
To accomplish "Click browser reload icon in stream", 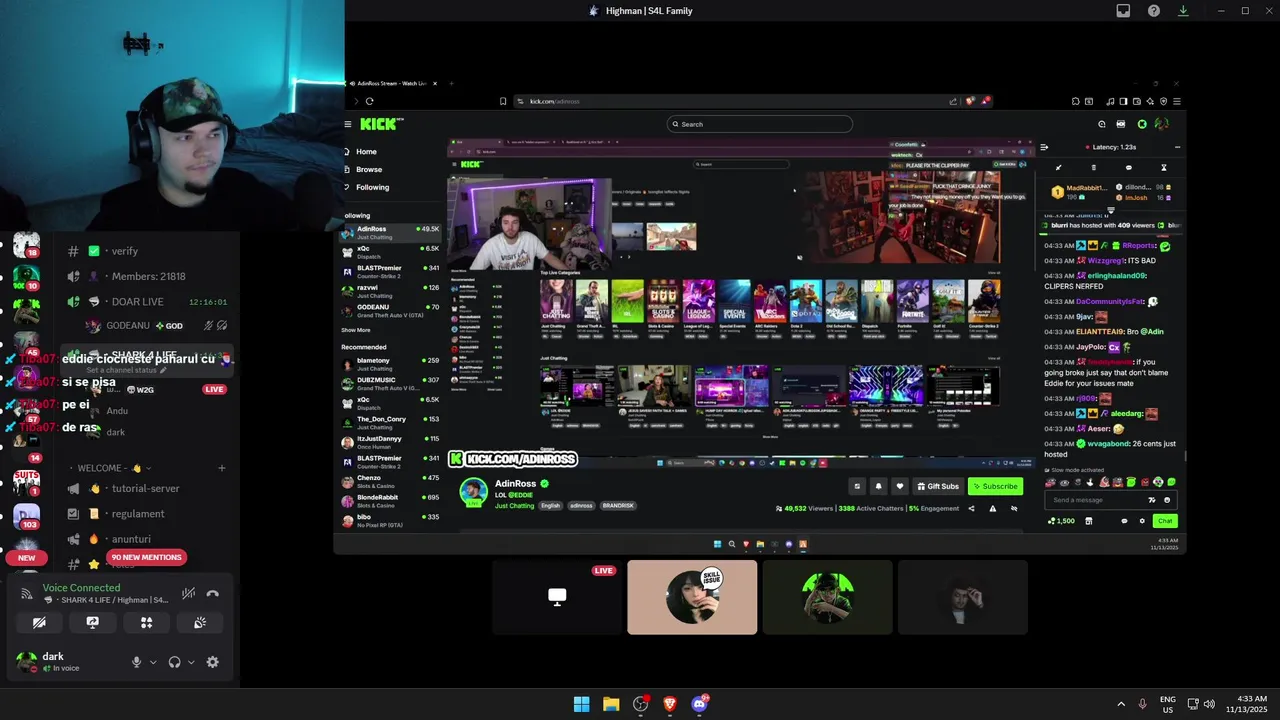I will coord(369,101).
